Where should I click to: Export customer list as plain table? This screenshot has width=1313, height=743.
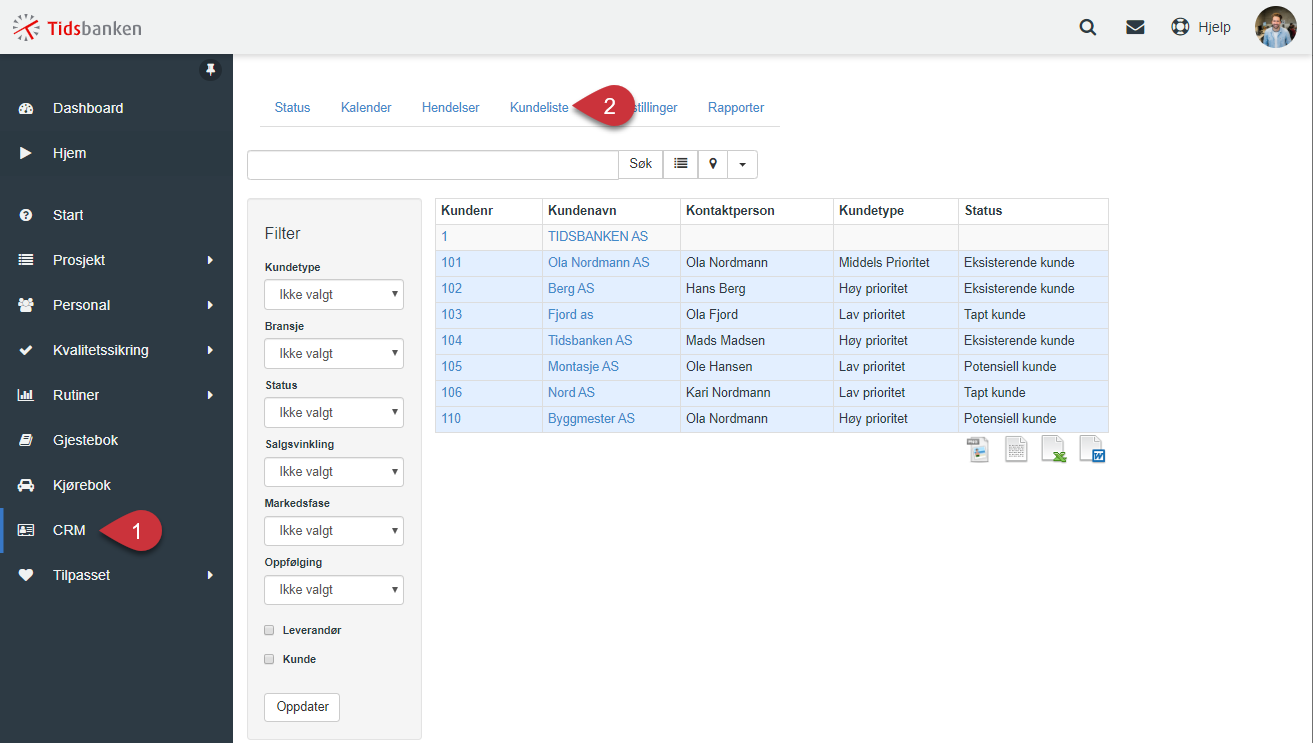click(1016, 450)
